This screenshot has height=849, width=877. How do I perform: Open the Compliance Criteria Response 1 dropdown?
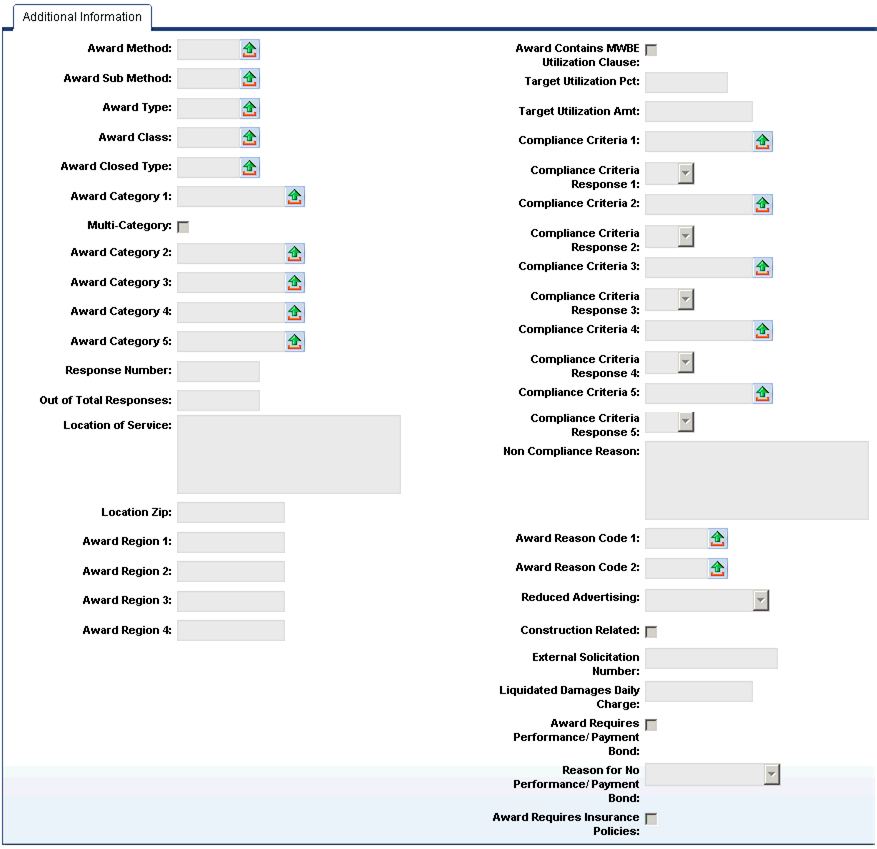point(685,174)
